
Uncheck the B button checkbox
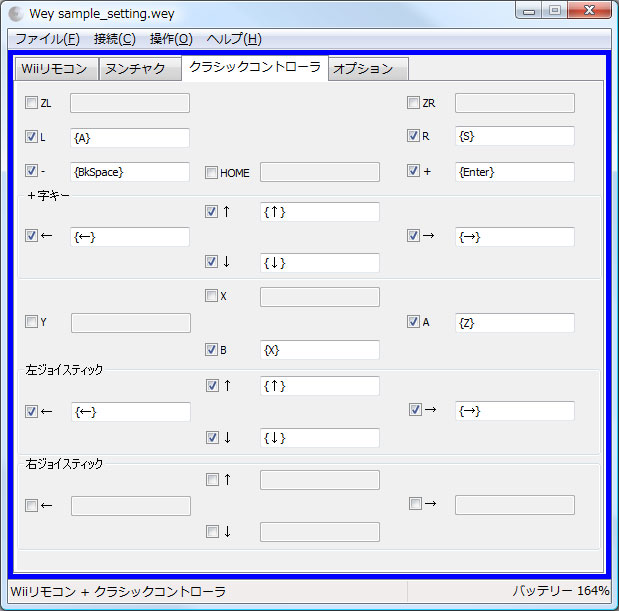211,349
